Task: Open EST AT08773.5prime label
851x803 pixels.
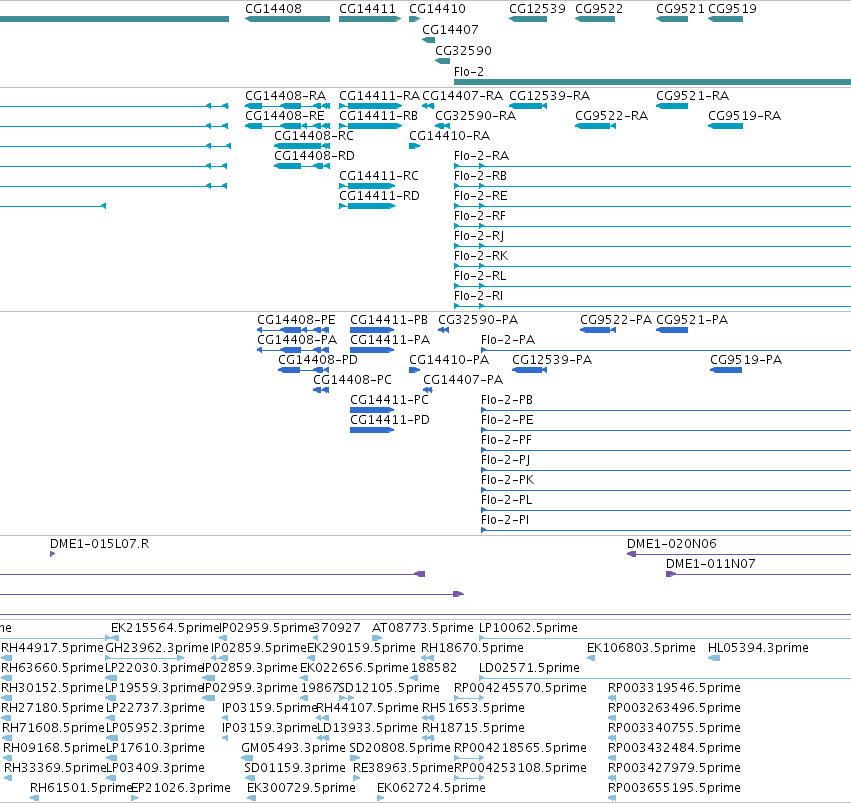Action: click(x=423, y=628)
